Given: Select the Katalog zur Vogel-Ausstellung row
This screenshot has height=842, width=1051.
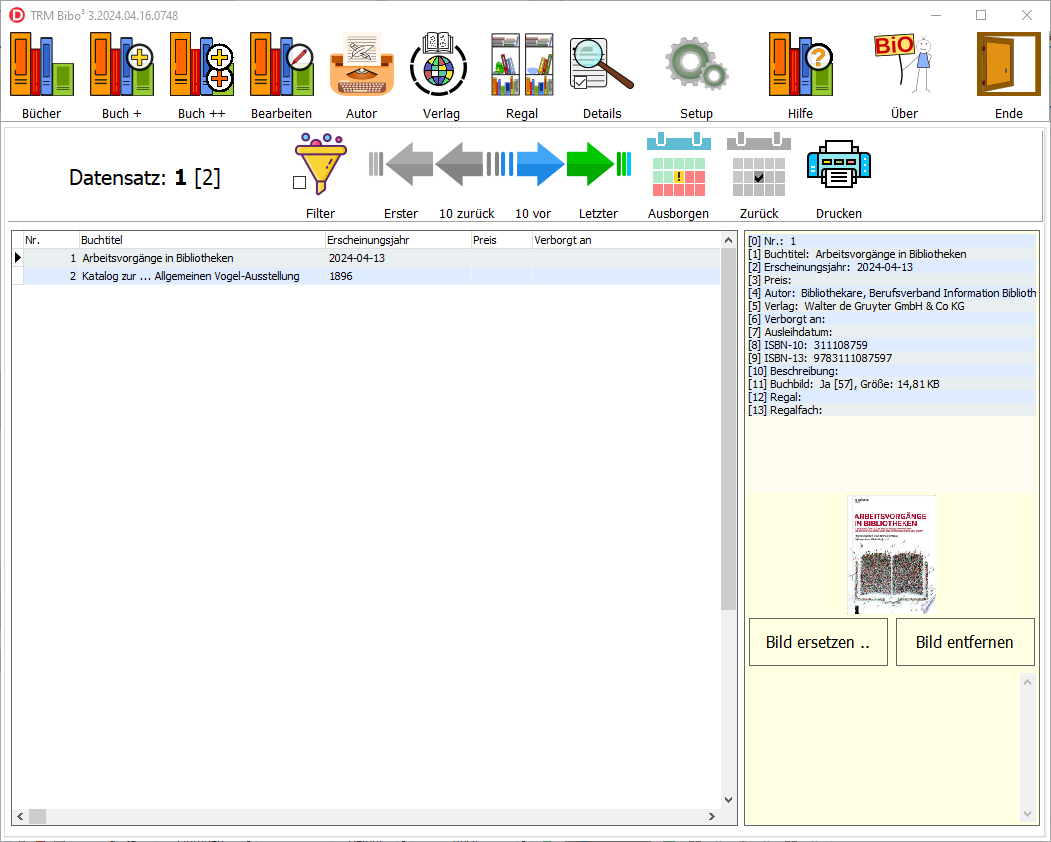Looking at the screenshot, I should 190,276.
